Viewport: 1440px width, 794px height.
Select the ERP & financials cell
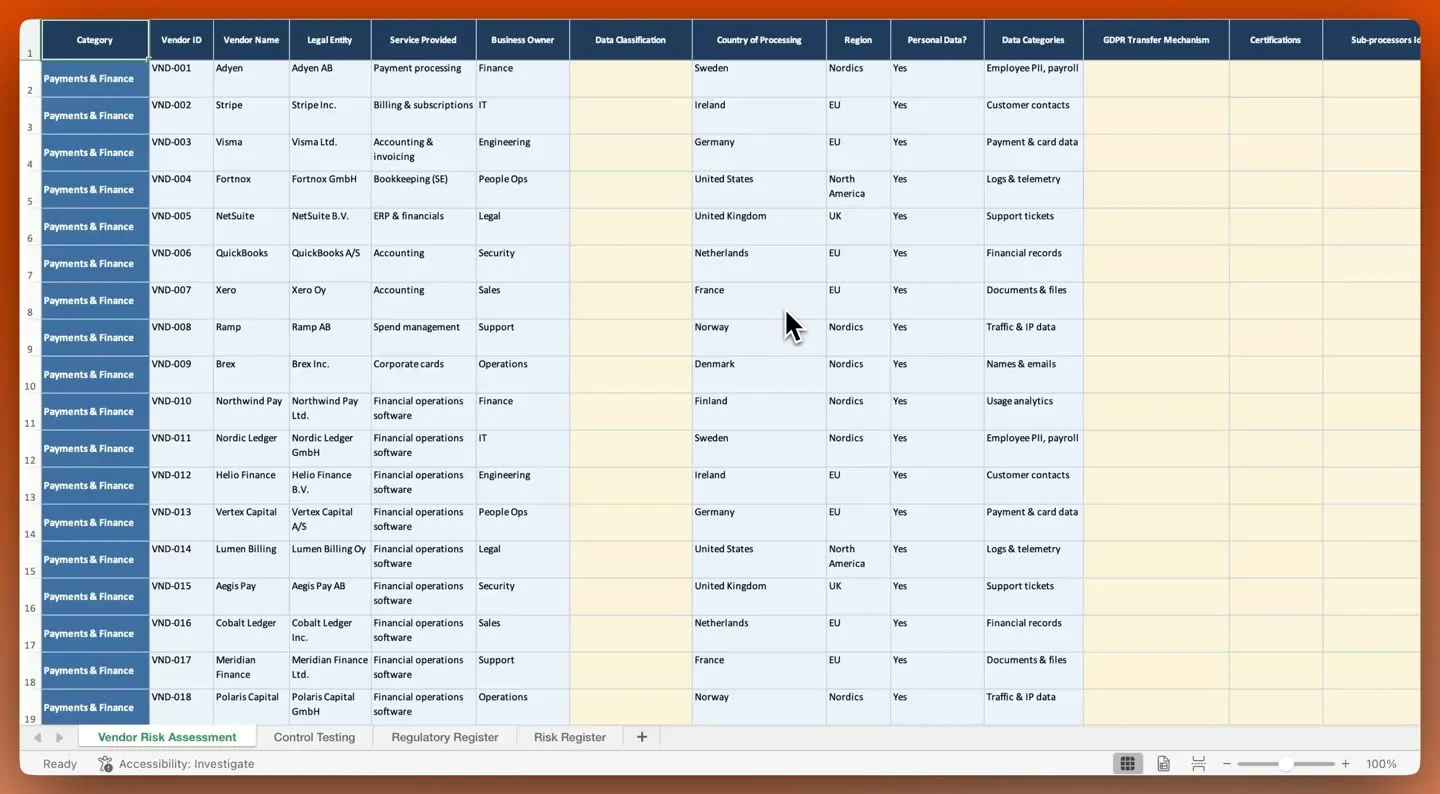point(423,227)
